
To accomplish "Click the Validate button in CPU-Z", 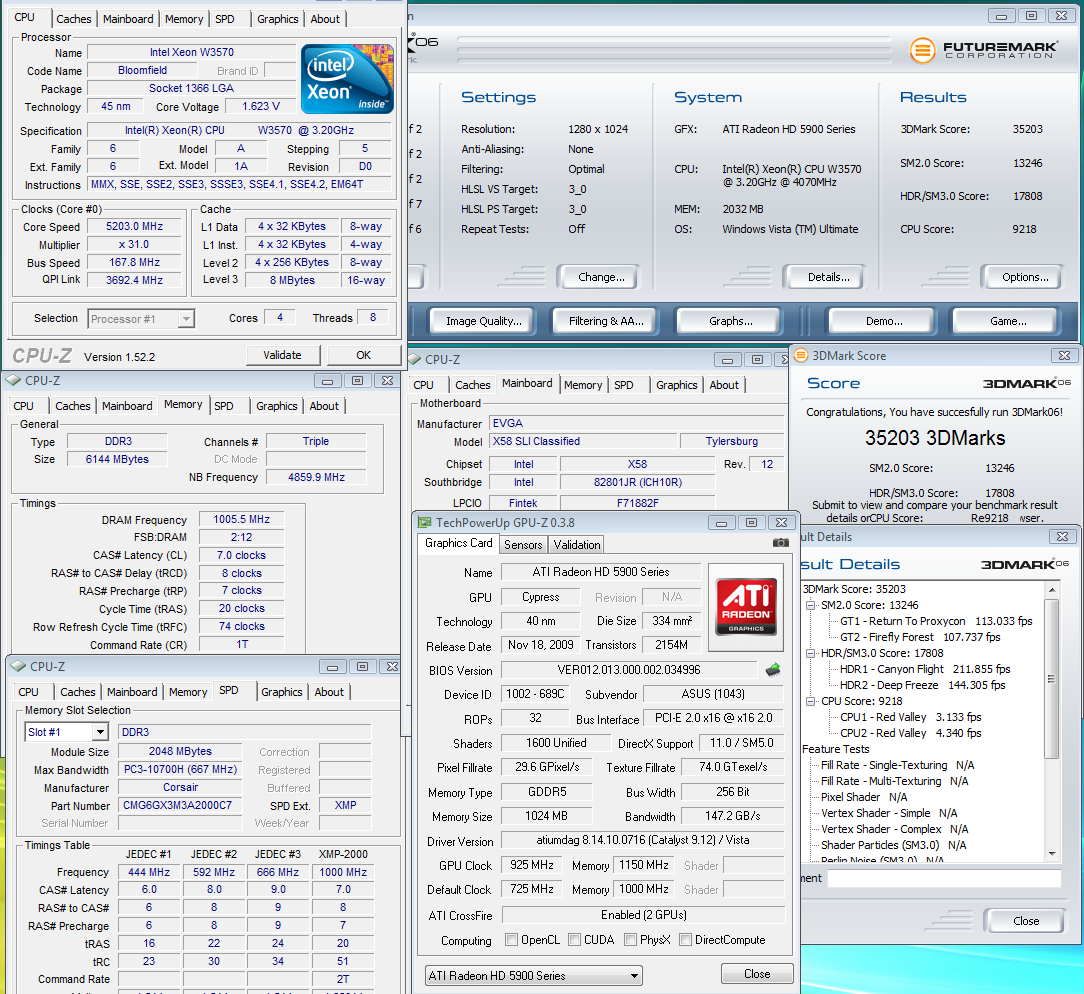I will pyautogui.click(x=282, y=355).
